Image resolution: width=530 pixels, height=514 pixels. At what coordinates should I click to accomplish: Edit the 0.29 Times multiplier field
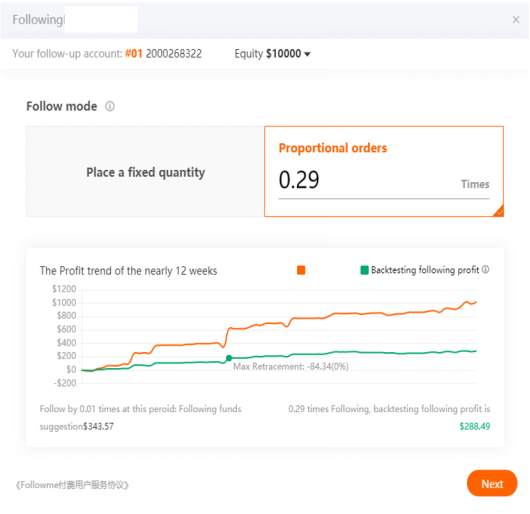[x=384, y=181]
